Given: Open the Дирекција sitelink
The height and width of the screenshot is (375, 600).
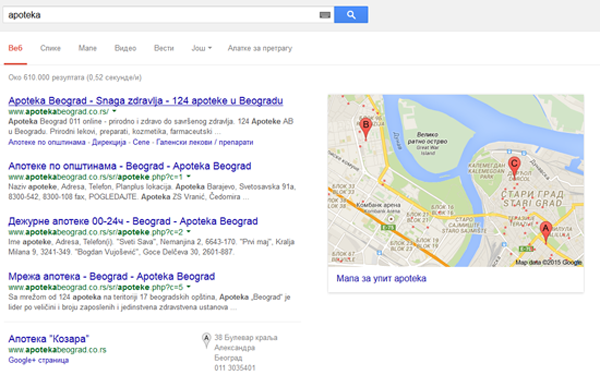Looking at the screenshot, I should (109, 142).
